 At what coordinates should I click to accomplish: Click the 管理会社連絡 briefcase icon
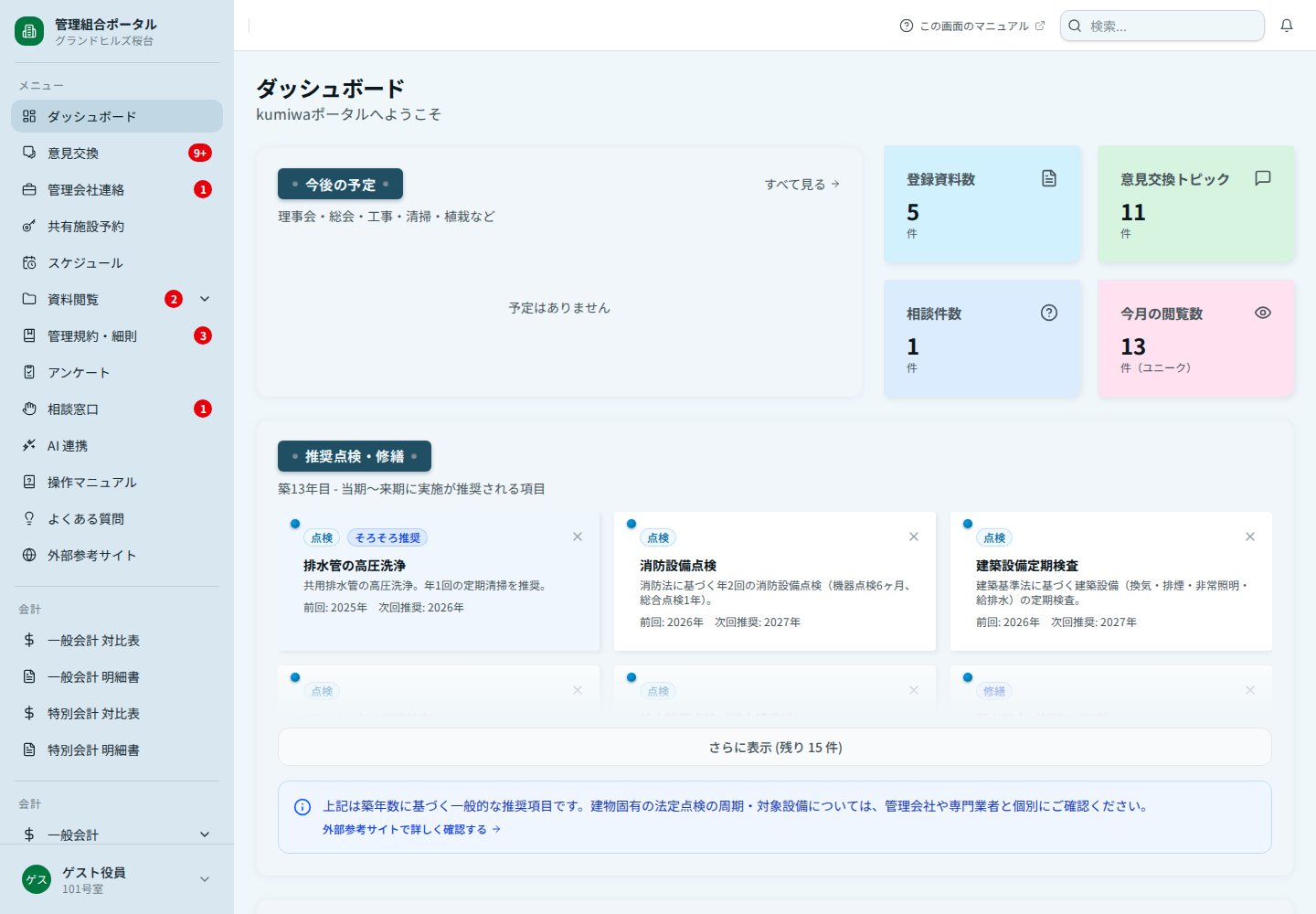pos(29,189)
